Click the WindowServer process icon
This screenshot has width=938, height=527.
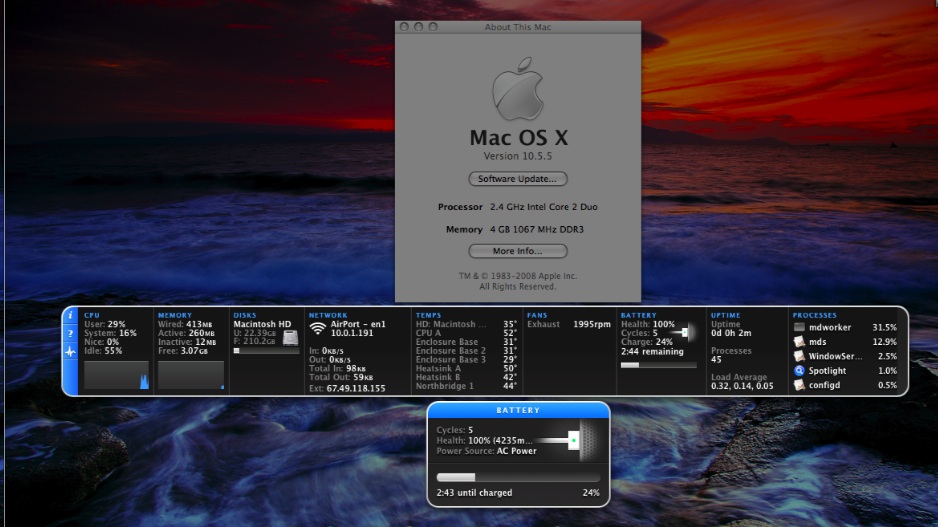pos(799,356)
